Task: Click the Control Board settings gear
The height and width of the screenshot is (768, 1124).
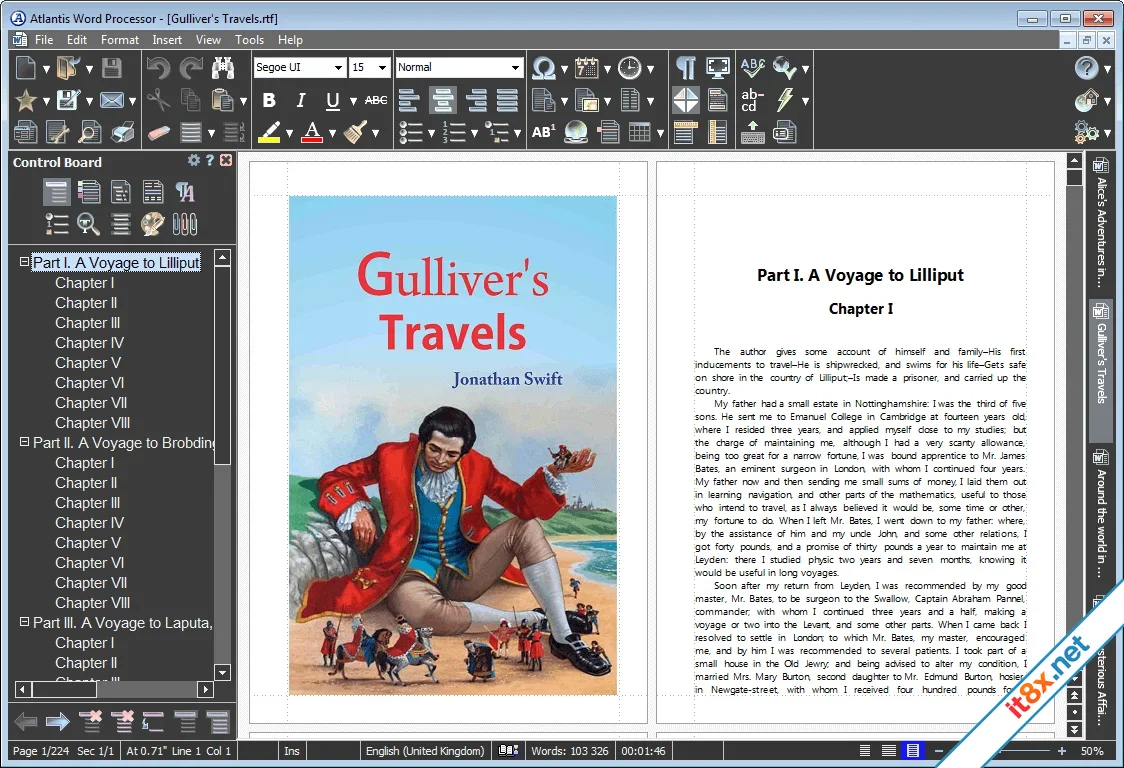Action: pos(194,161)
